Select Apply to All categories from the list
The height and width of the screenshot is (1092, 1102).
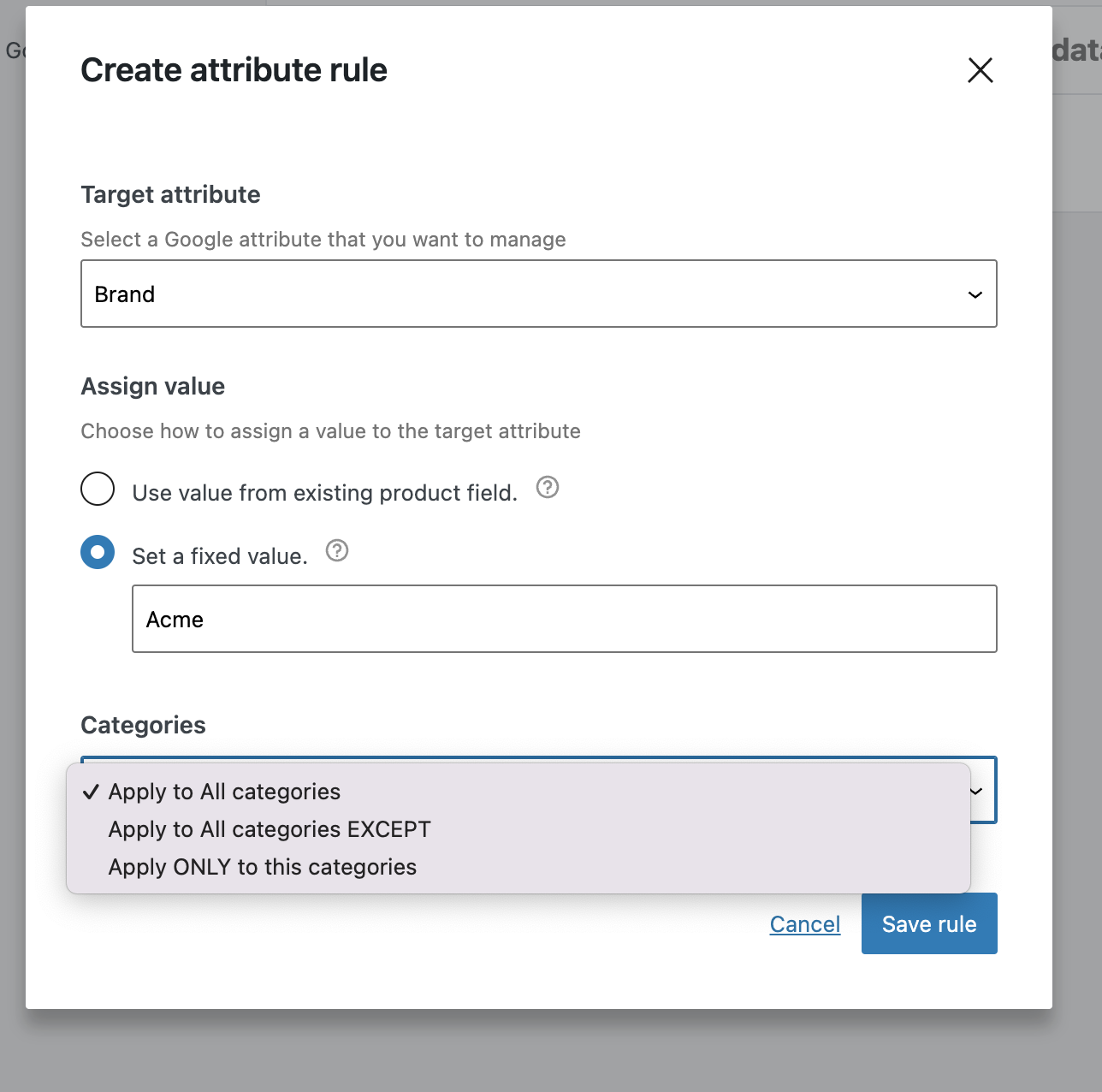223,792
